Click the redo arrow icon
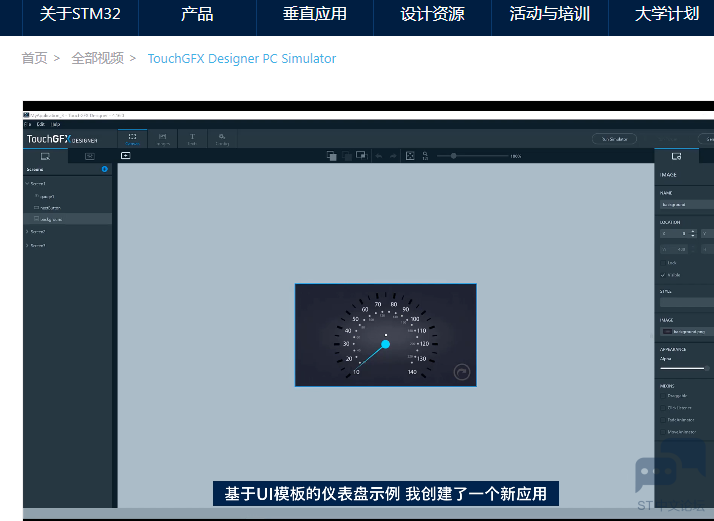Screen dimensions: 714x521 click(x=393, y=156)
